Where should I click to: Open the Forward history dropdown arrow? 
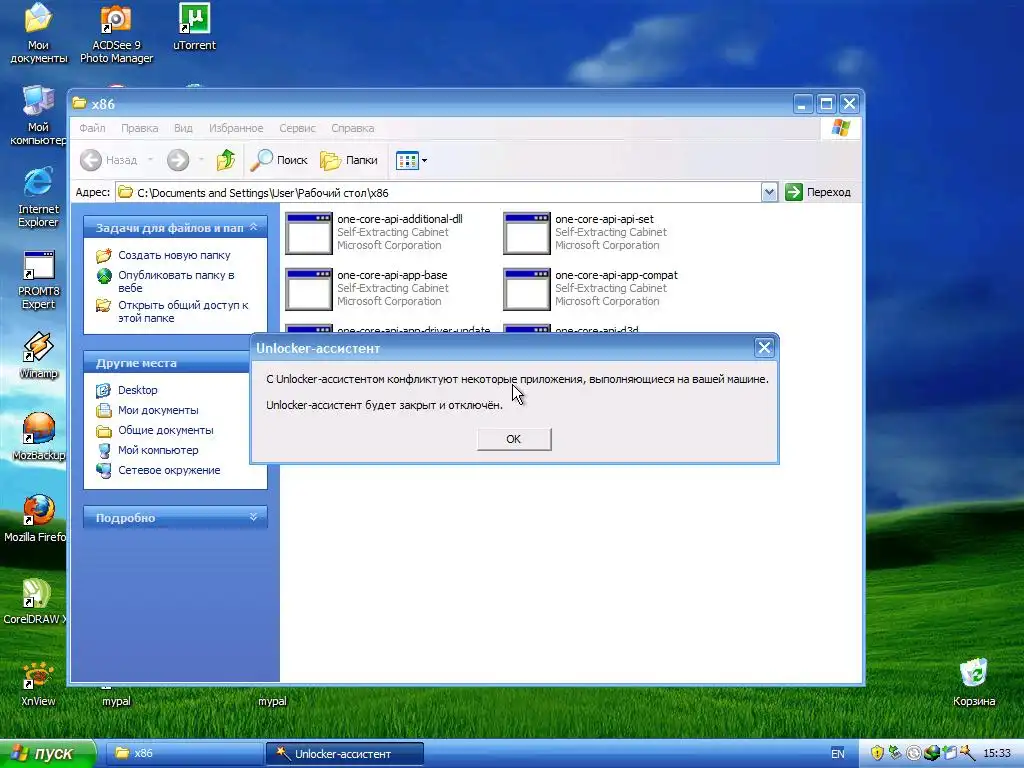pyautogui.click(x=200, y=160)
